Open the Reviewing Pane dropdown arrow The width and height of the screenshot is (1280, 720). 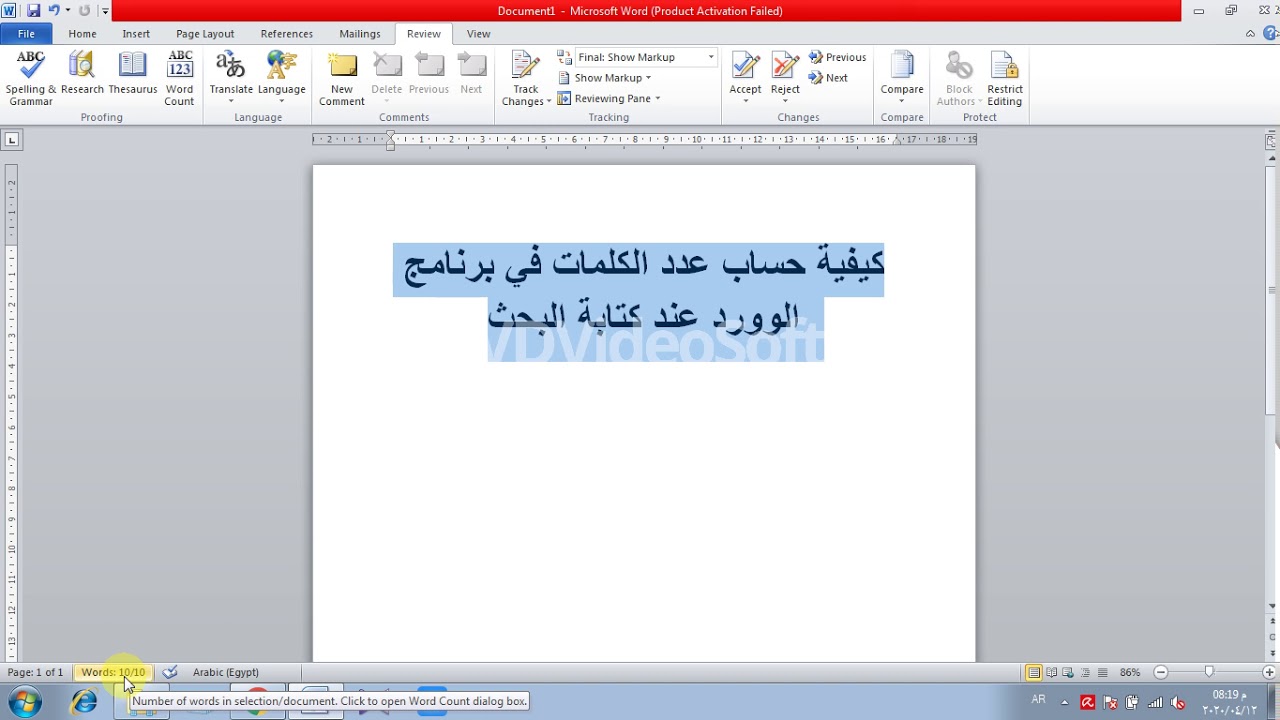point(658,98)
